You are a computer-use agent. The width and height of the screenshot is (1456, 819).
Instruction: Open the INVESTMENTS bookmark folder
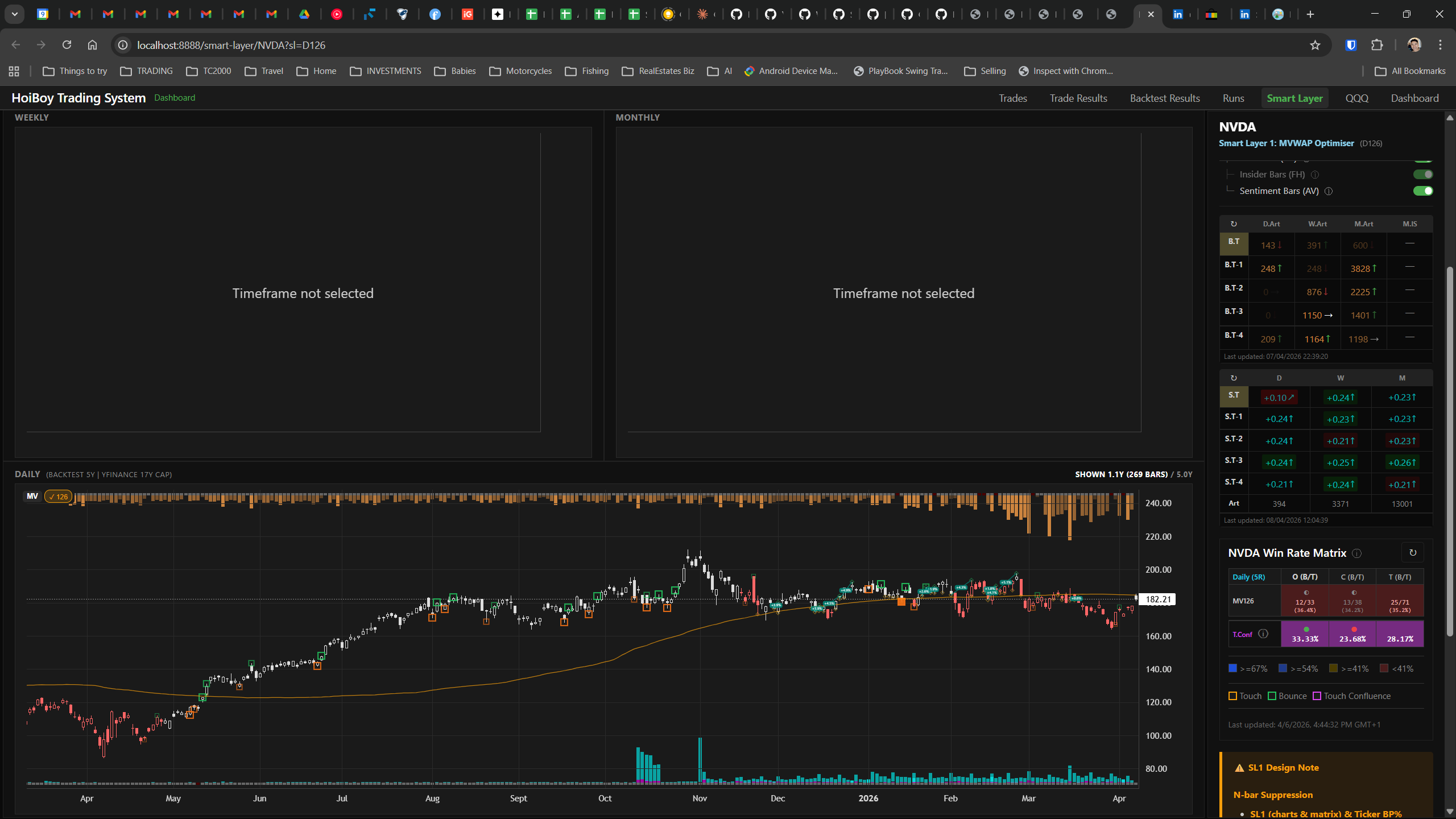386,71
